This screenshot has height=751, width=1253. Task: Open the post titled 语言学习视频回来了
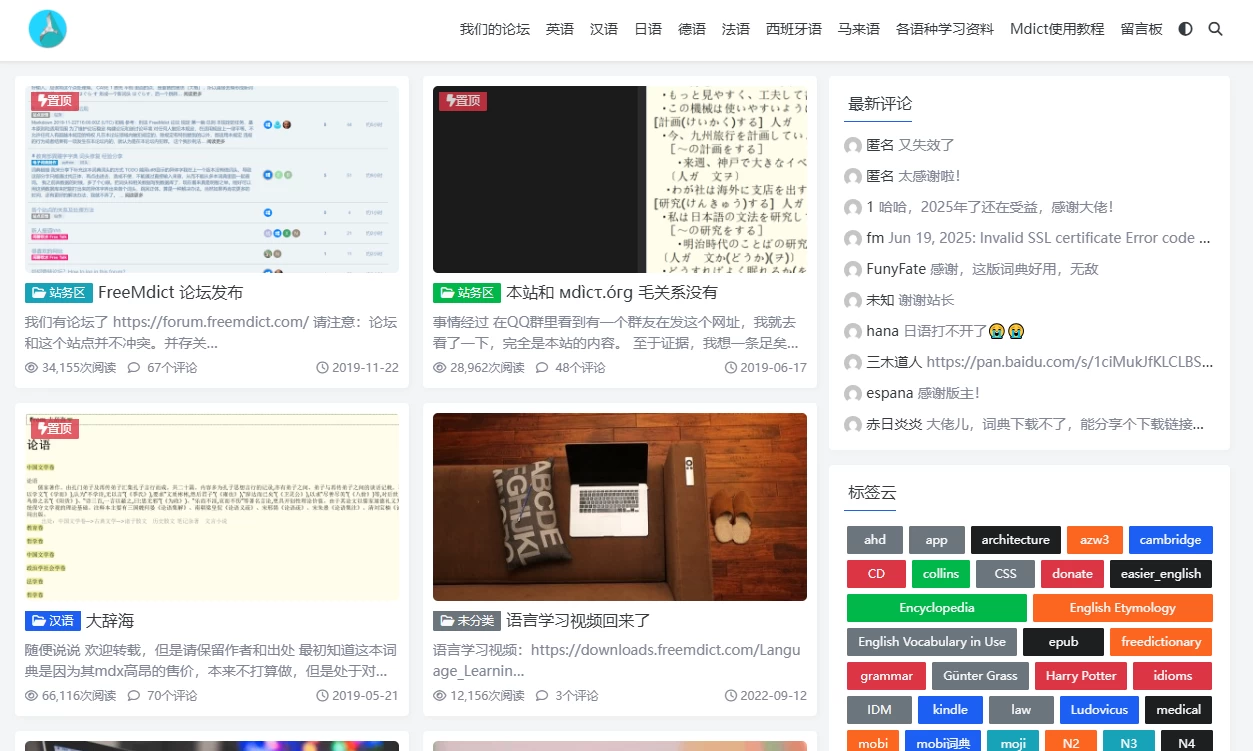coord(578,621)
